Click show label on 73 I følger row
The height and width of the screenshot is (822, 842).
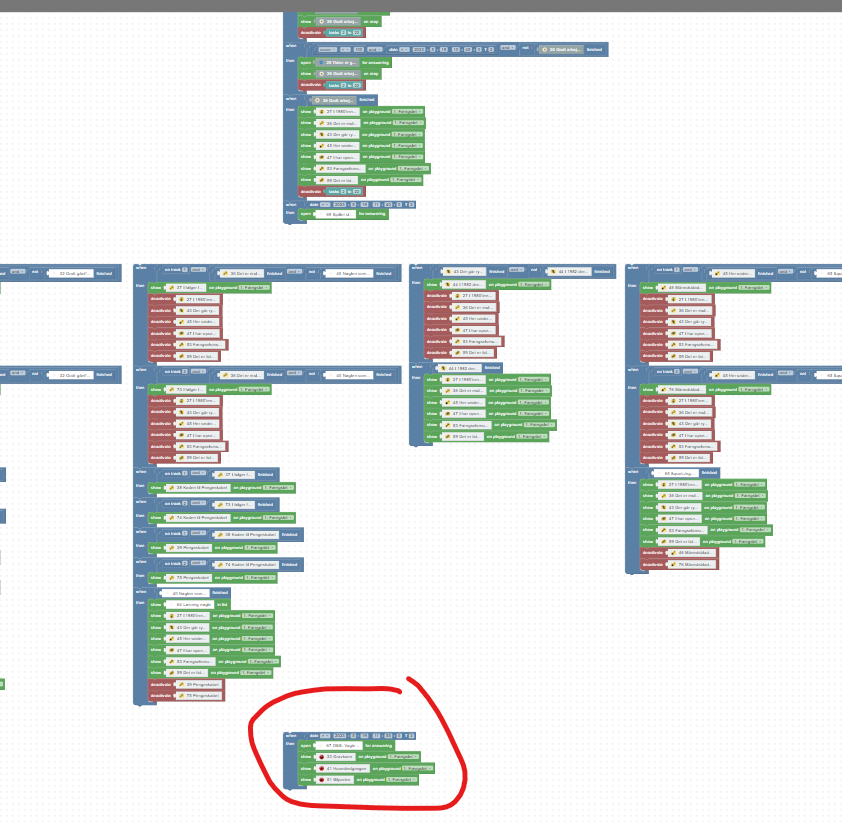coord(156,389)
